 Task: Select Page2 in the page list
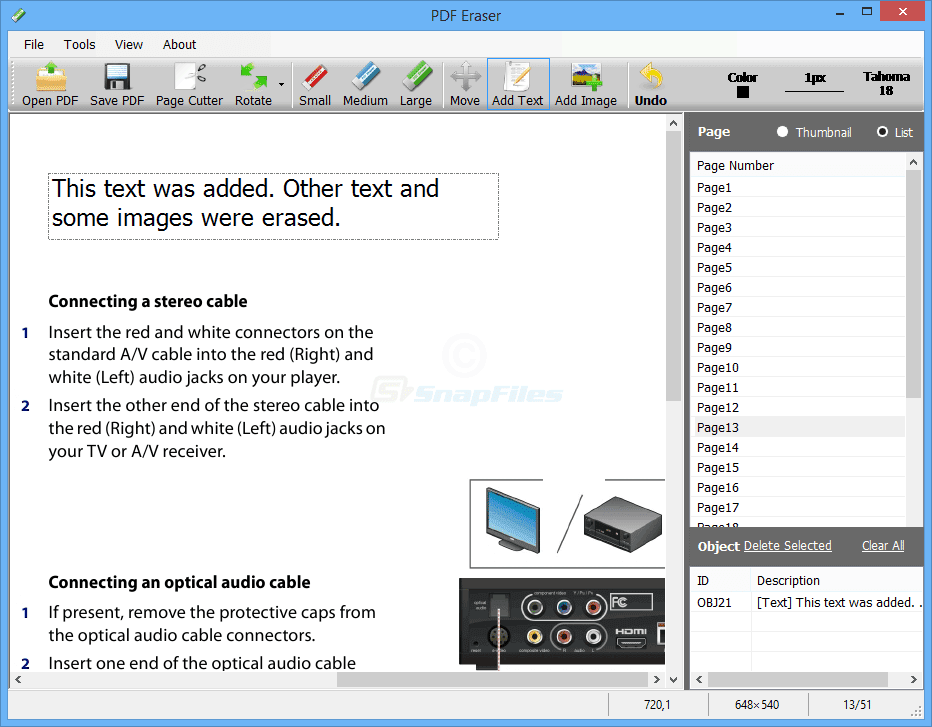tap(798, 207)
